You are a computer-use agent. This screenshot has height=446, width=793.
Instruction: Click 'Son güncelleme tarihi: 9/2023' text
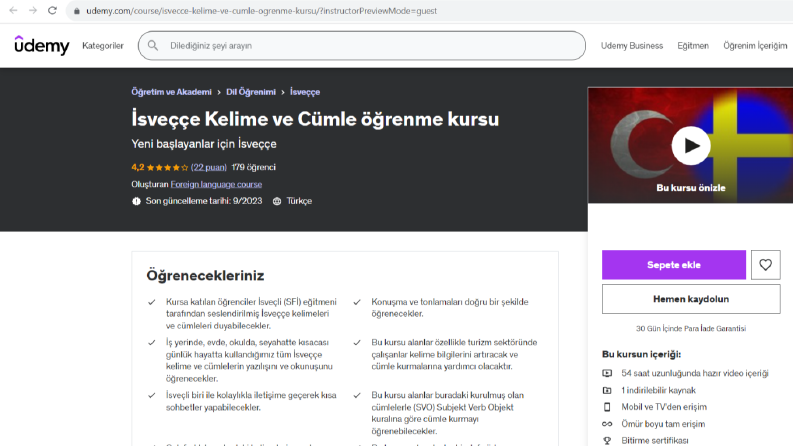(204, 201)
